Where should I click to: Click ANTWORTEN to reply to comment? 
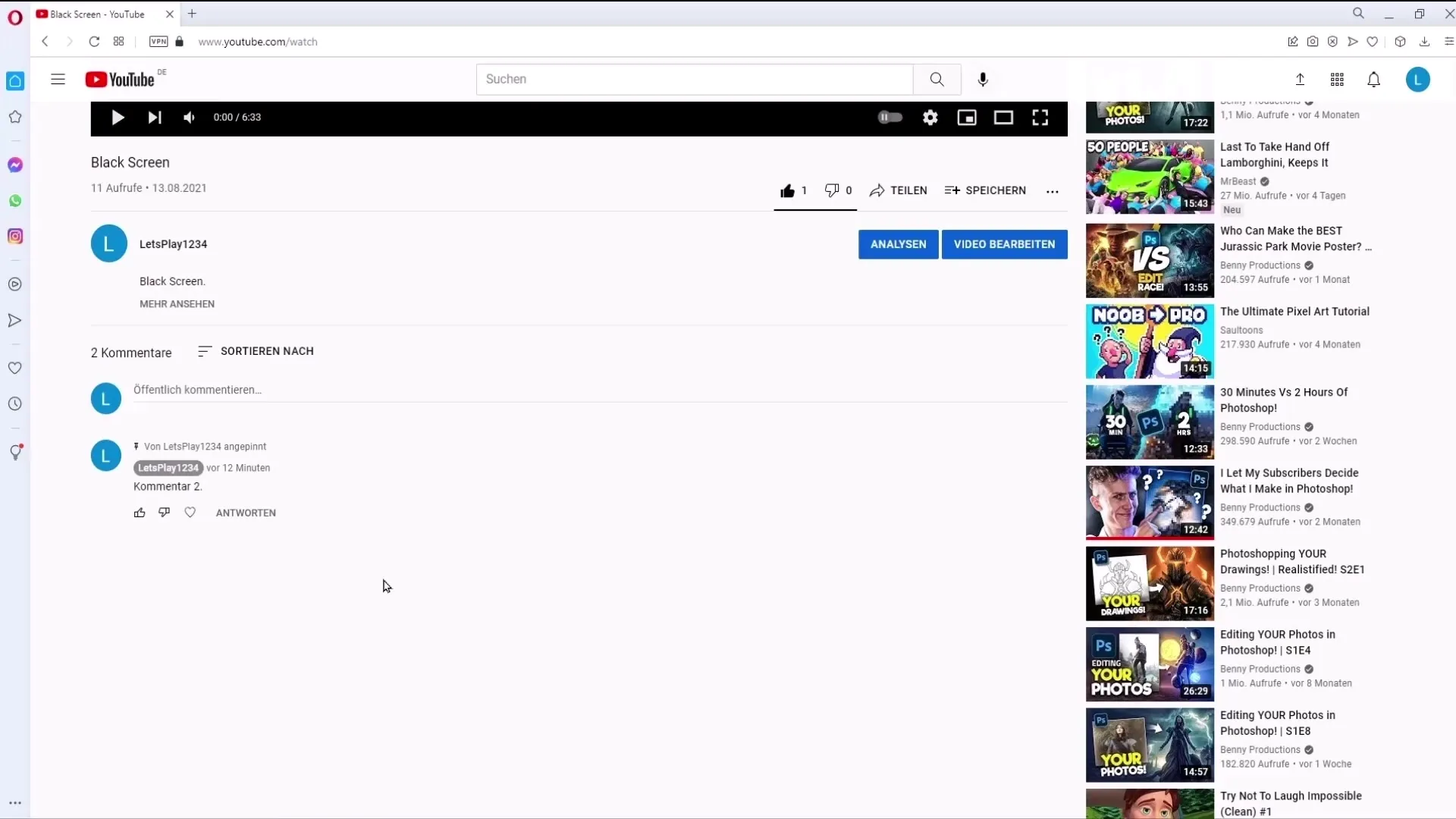[x=246, y=512]
